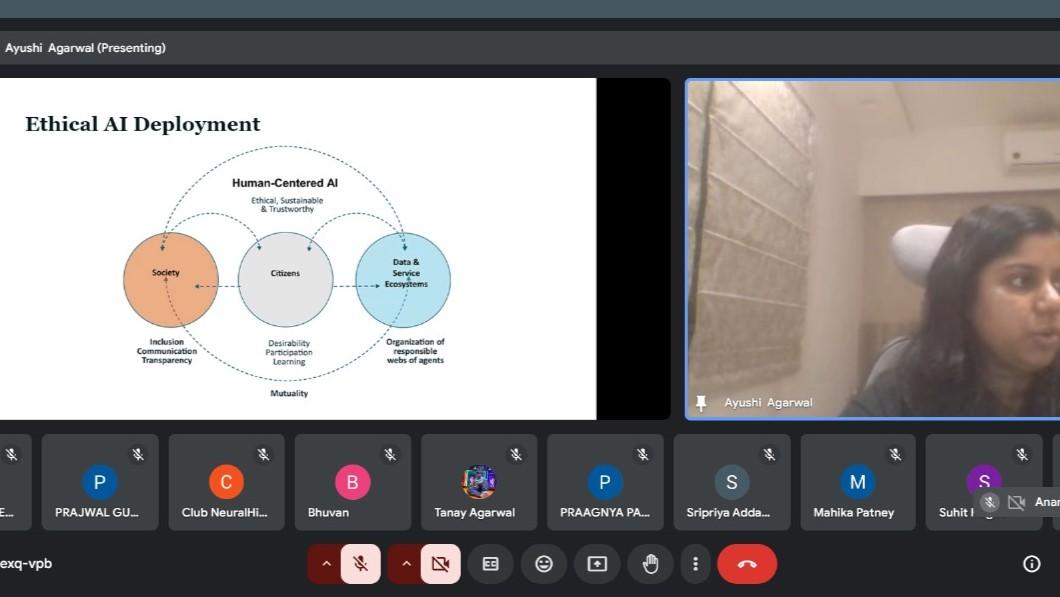The height and width of the screenshot is (597, 1060).
Task: Unmute your microphone
Action: [x=361, y=563]
